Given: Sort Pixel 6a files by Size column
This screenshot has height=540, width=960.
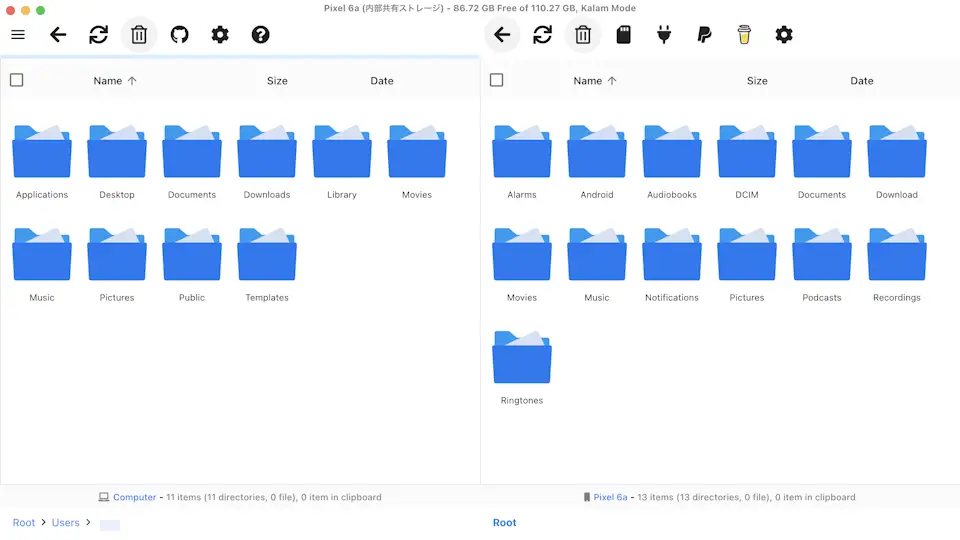Looking at the screenshot, I should click(x=757, y=81).
